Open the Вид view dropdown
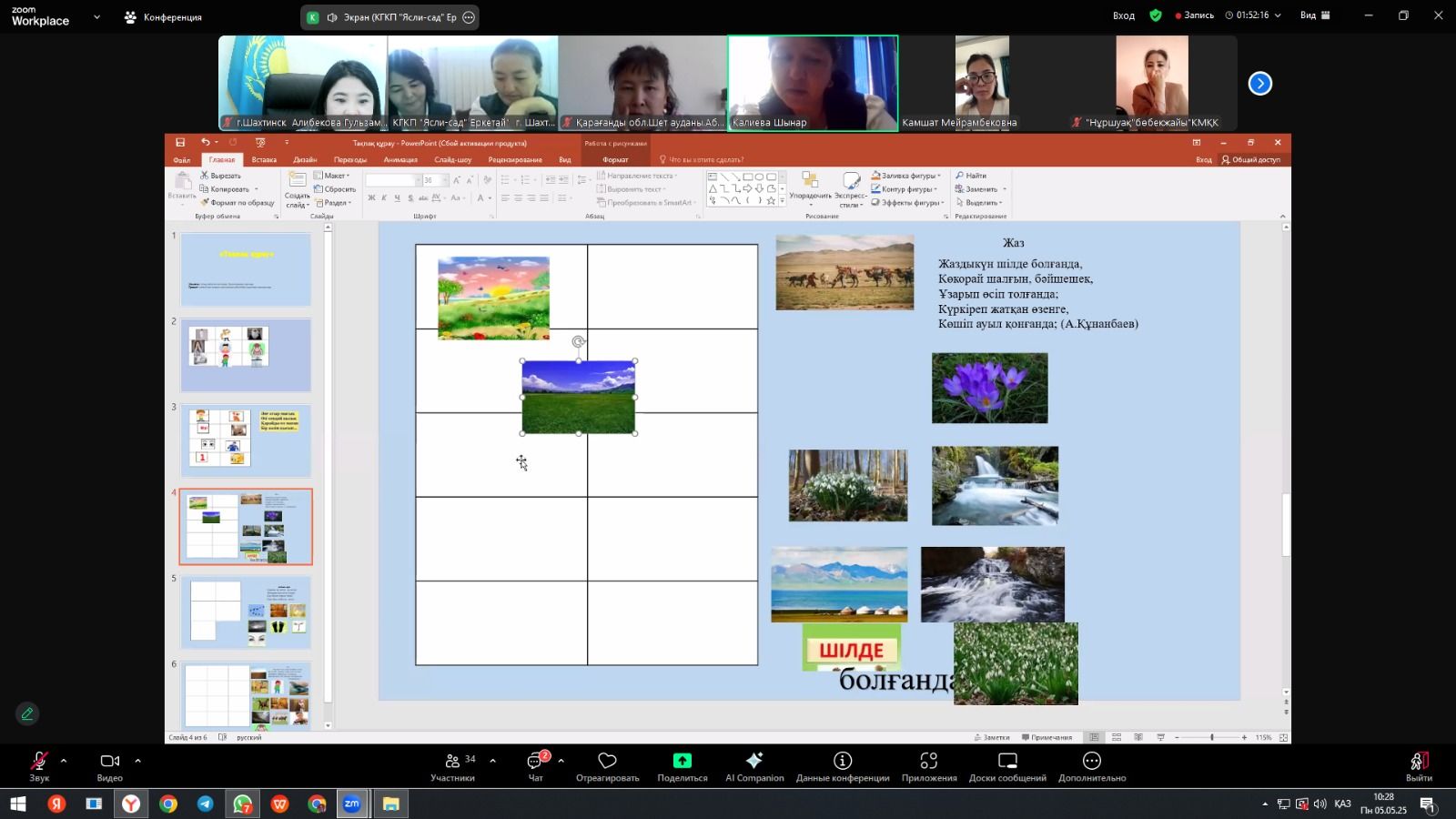The height and width of the screenshot is (819, 1456). 1315,15
